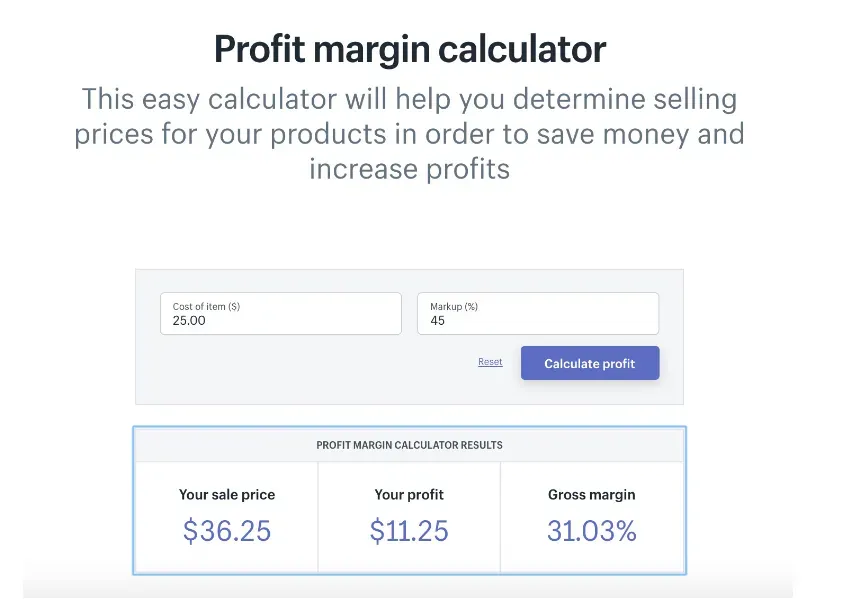Click 'increase profits' in the description
Screen dimensions: 848x599
(x=410, y=168)
